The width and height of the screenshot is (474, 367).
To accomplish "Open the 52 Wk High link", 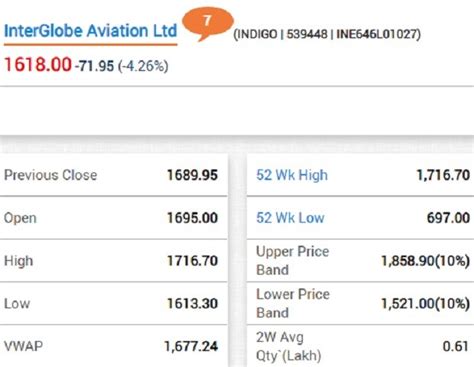I will (292, 175).
